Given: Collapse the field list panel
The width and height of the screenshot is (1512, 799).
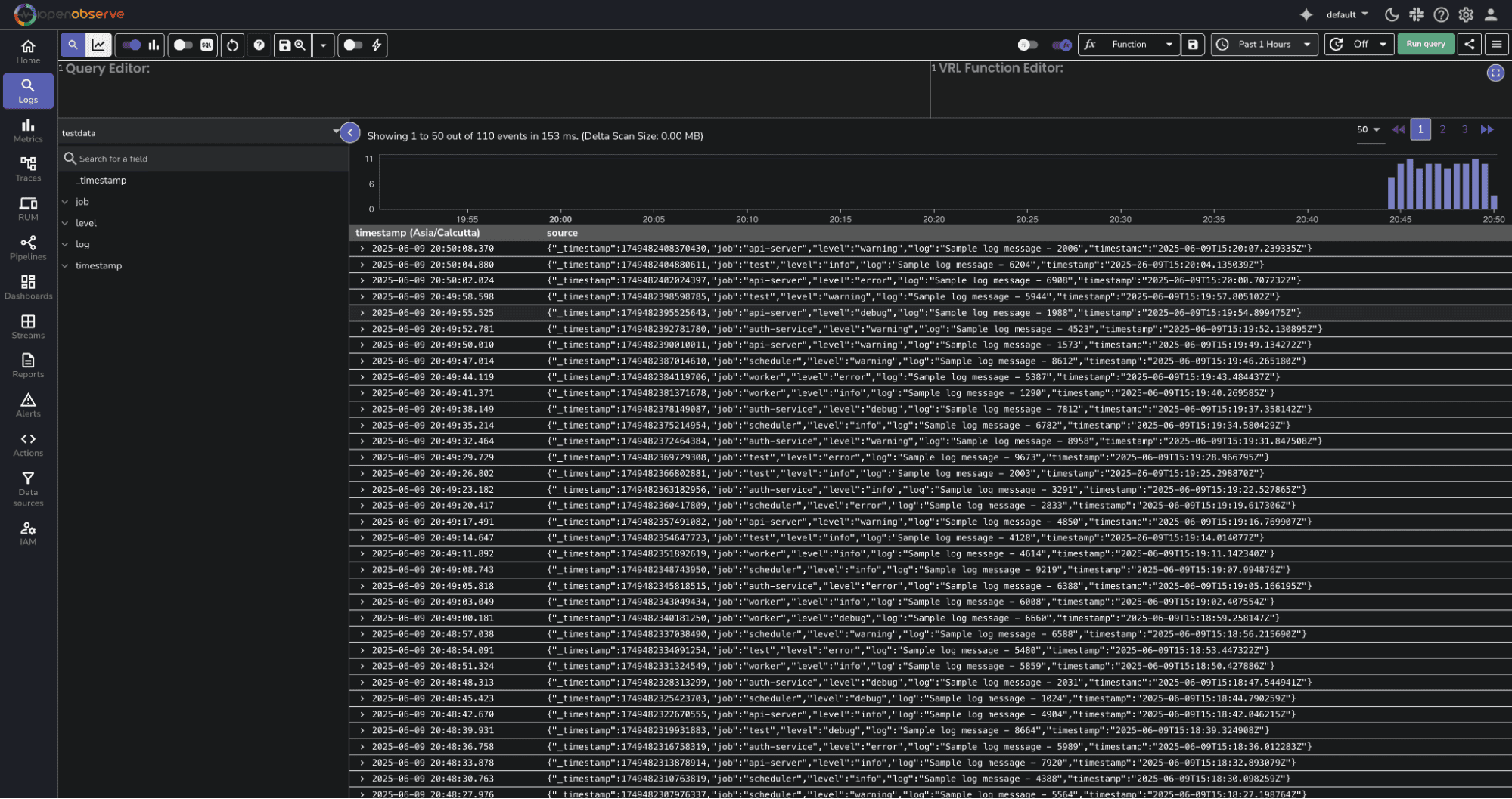Looking at the screenshot, I should [x=349, y=133].
